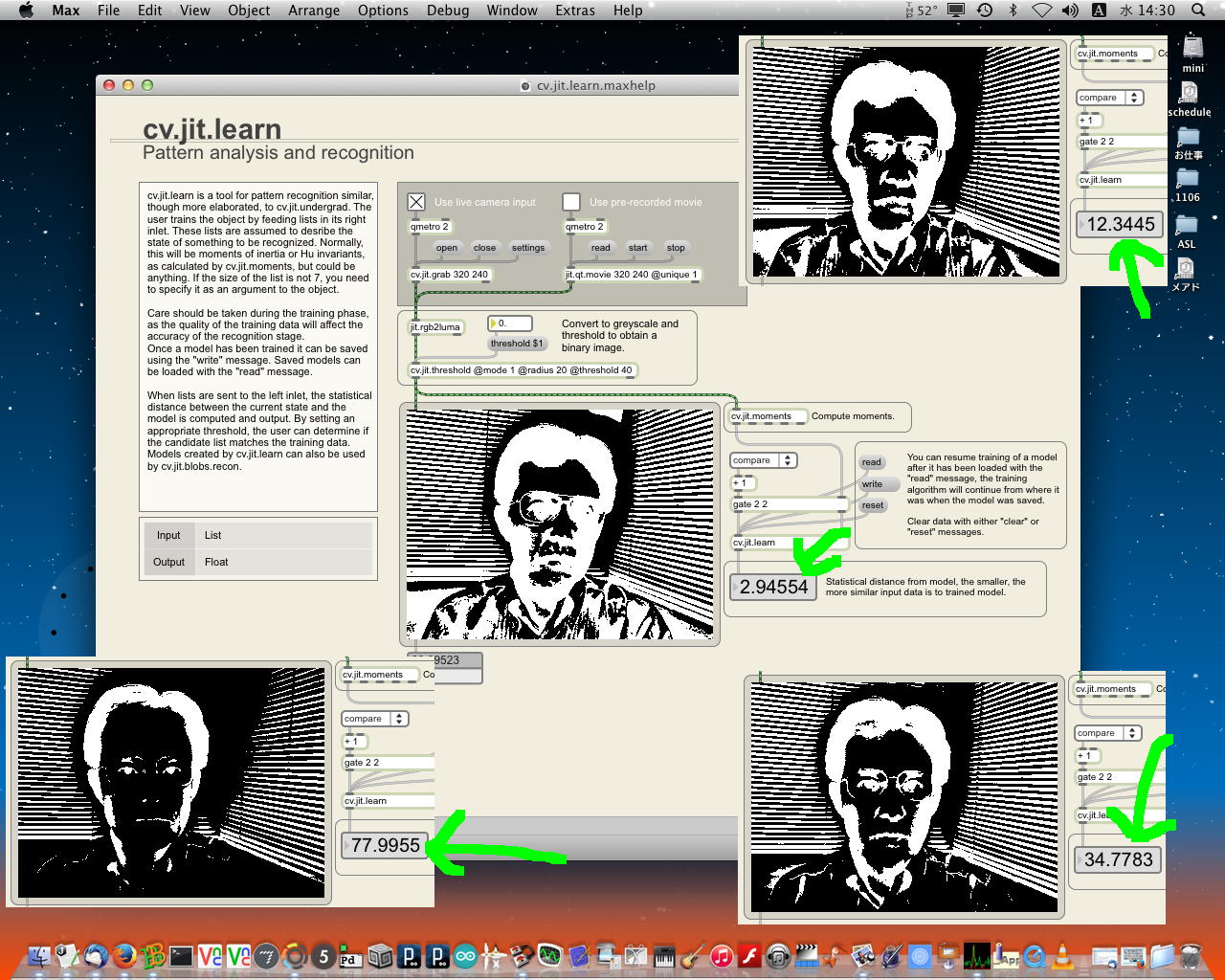1225x980 pixels.
Task: Select the '1106' folder on the desktop
Action: point(1187,184)
